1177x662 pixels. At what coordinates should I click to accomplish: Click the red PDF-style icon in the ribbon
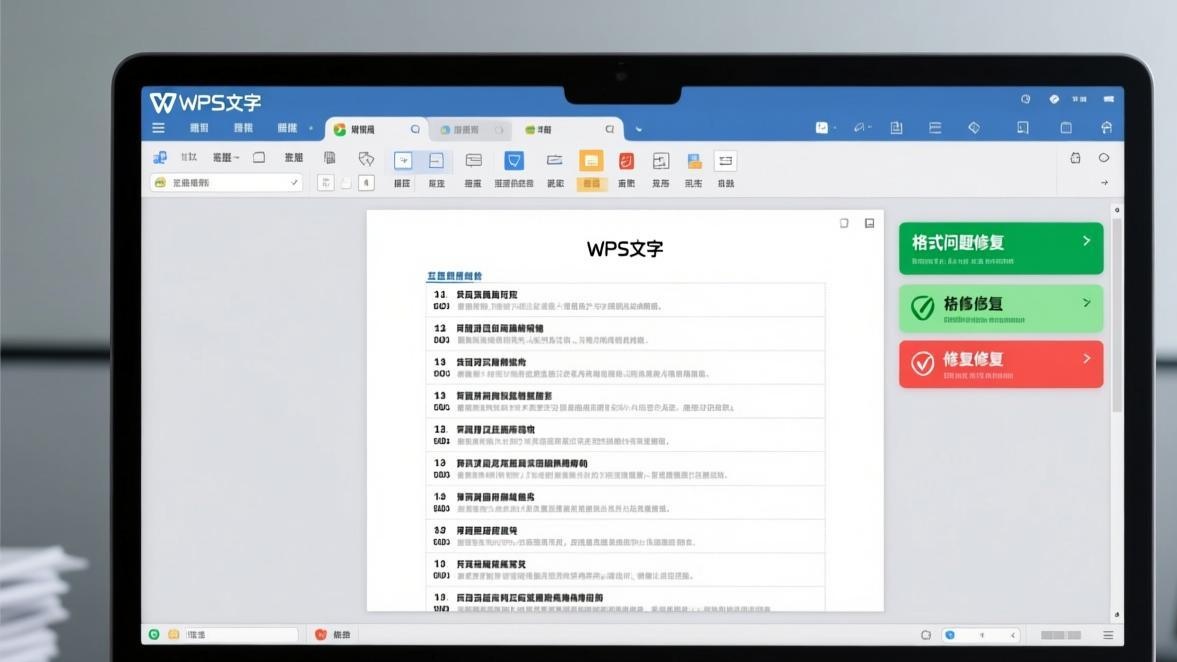626,161
